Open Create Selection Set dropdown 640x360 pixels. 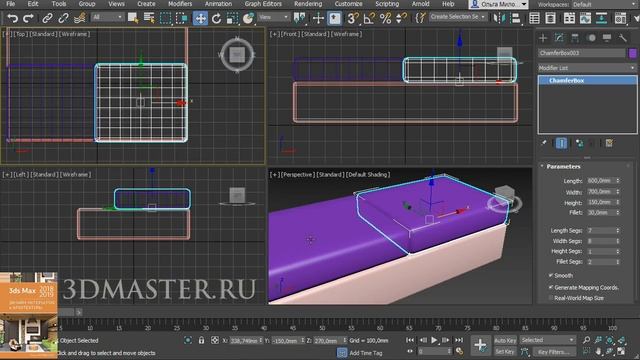pos(458,17)
